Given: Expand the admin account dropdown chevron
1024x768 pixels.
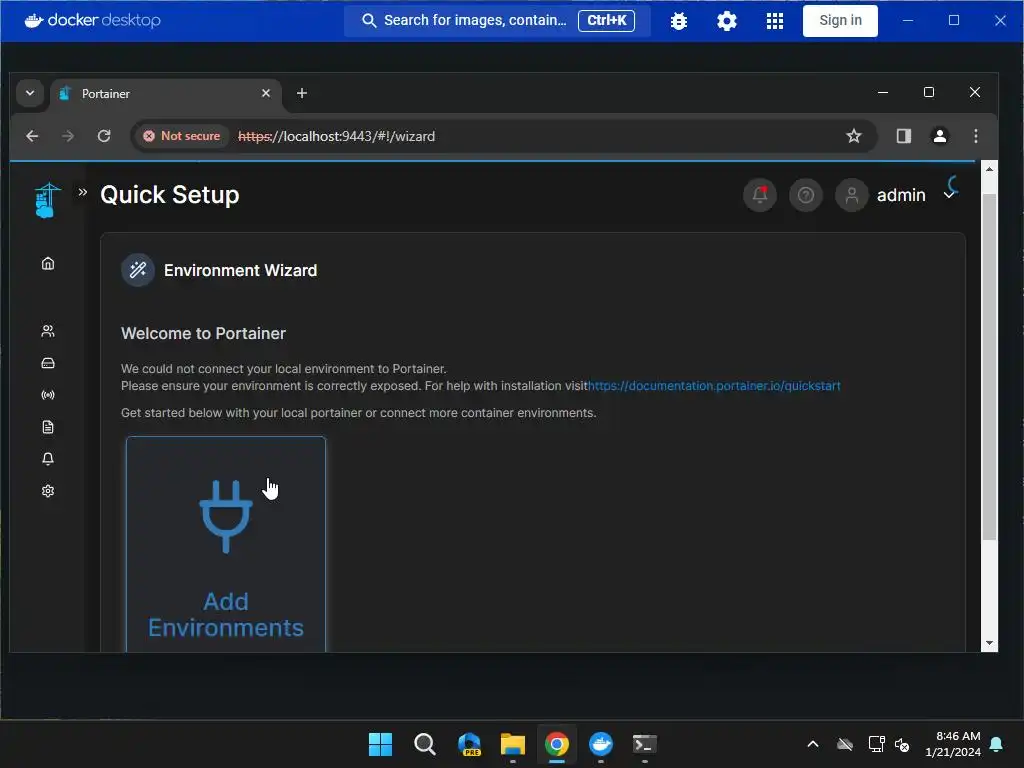Looking at the screenshot, I should [x=949, y=195].
